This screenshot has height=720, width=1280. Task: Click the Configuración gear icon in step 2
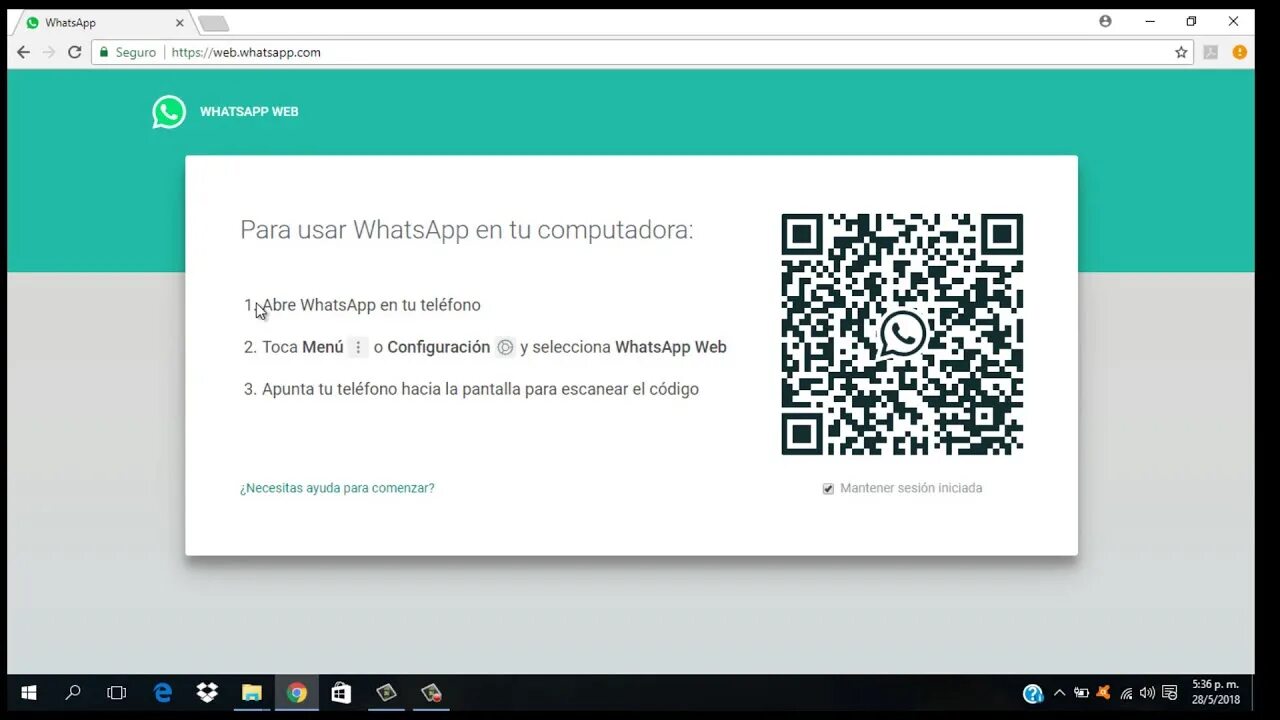pyautogui.click(x=505, y=347)
